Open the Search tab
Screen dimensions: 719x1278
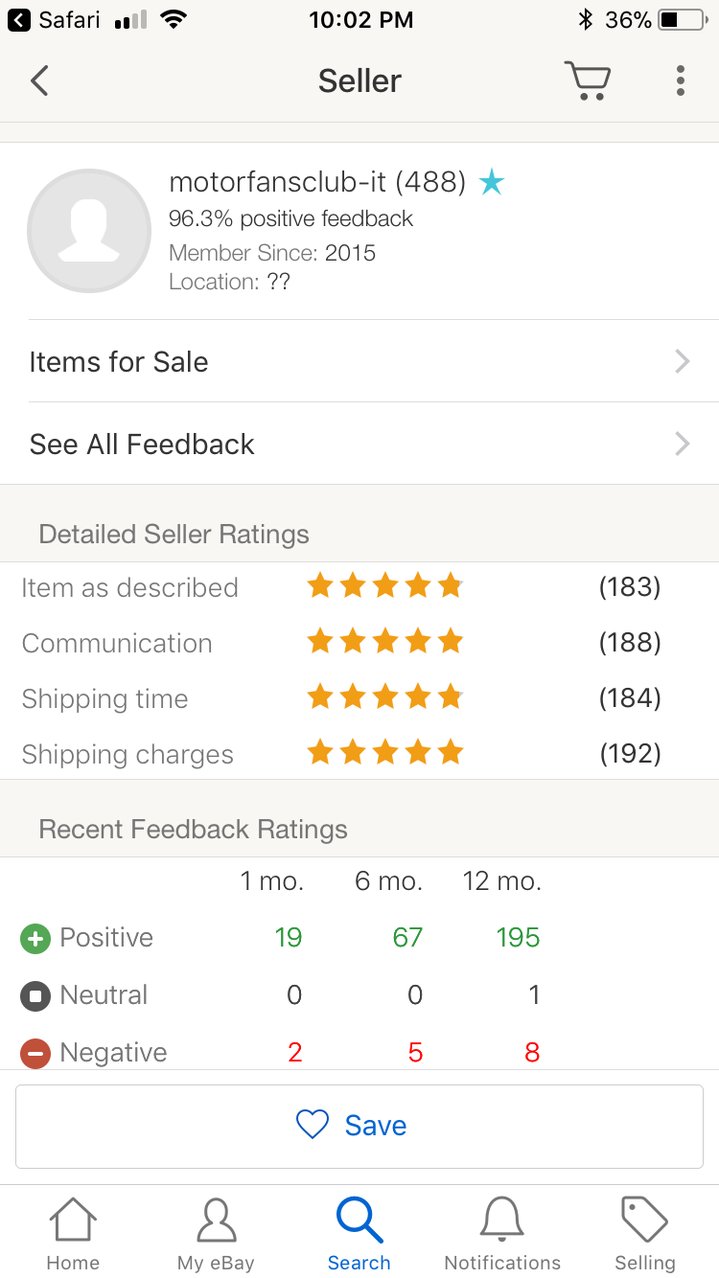(x=359, y=1234)
